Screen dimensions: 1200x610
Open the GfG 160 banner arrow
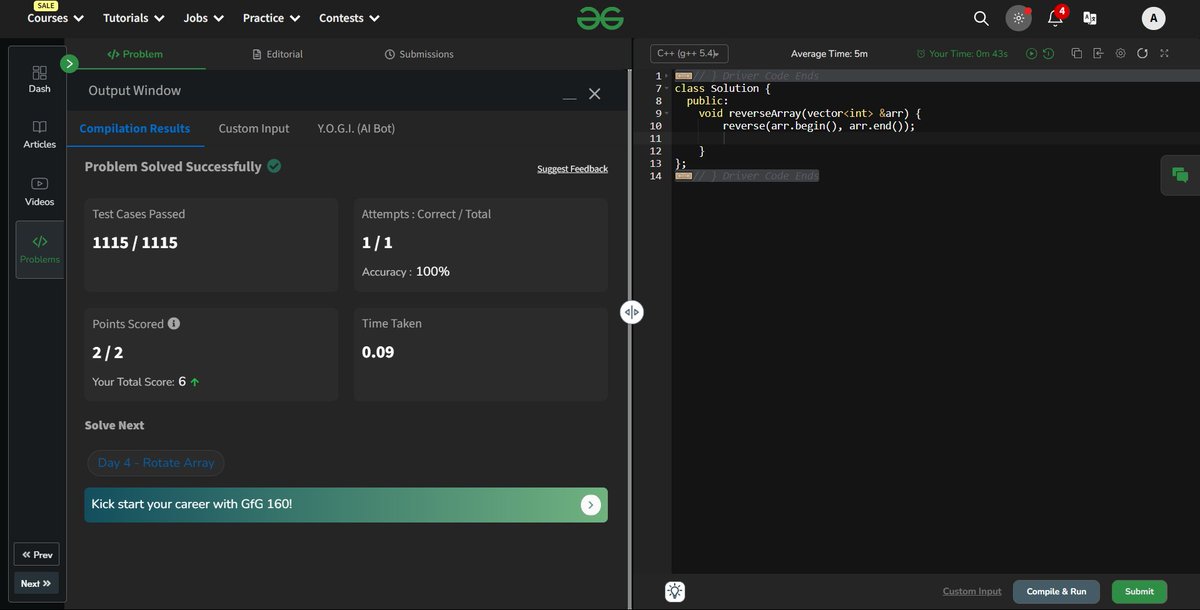(590, 505)
